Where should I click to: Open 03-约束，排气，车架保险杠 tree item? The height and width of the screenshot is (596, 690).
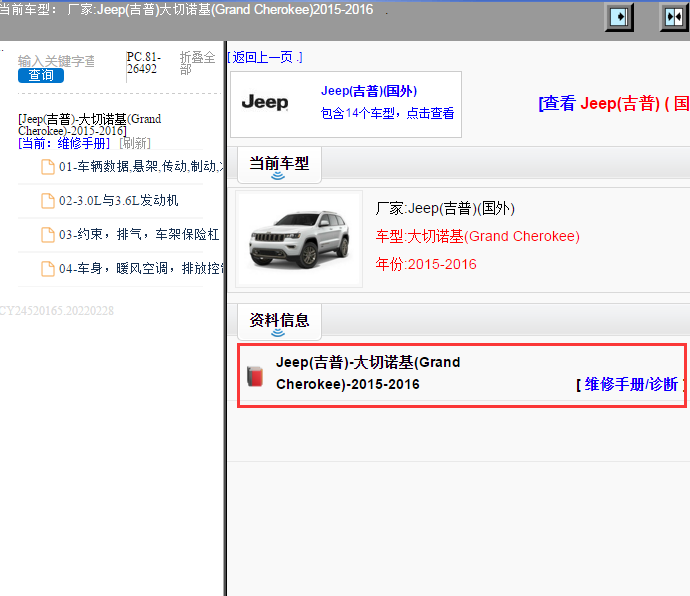click(139, 234)
